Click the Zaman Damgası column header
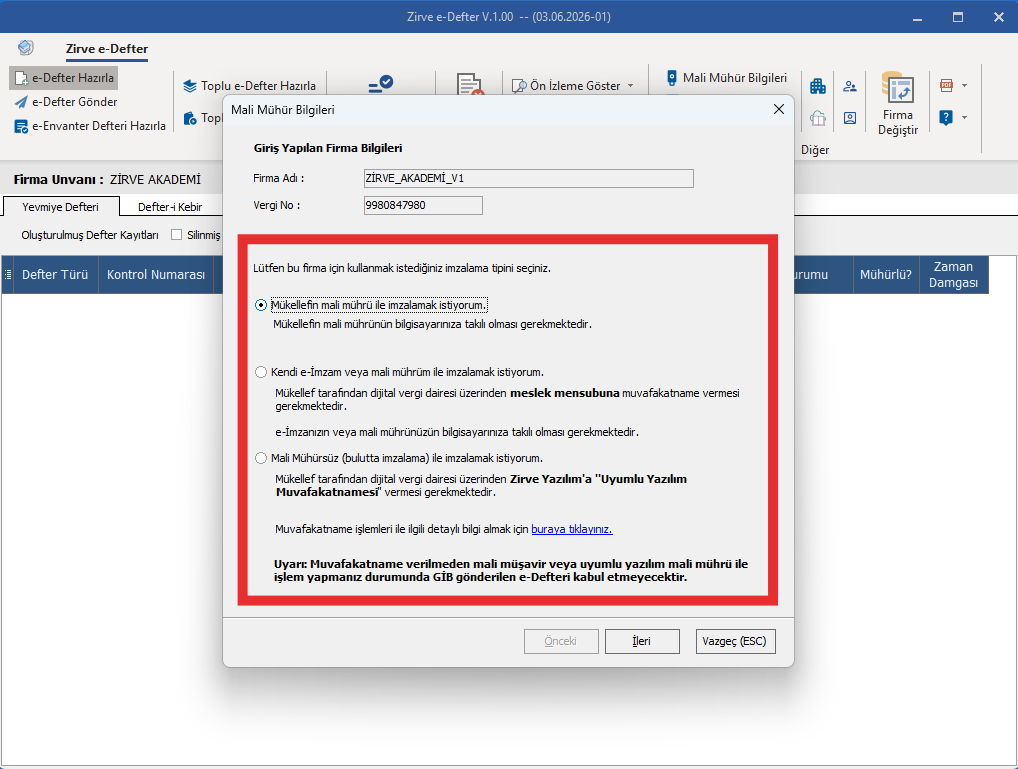This screenshot has height=769, width=1018. coord(954,275)
